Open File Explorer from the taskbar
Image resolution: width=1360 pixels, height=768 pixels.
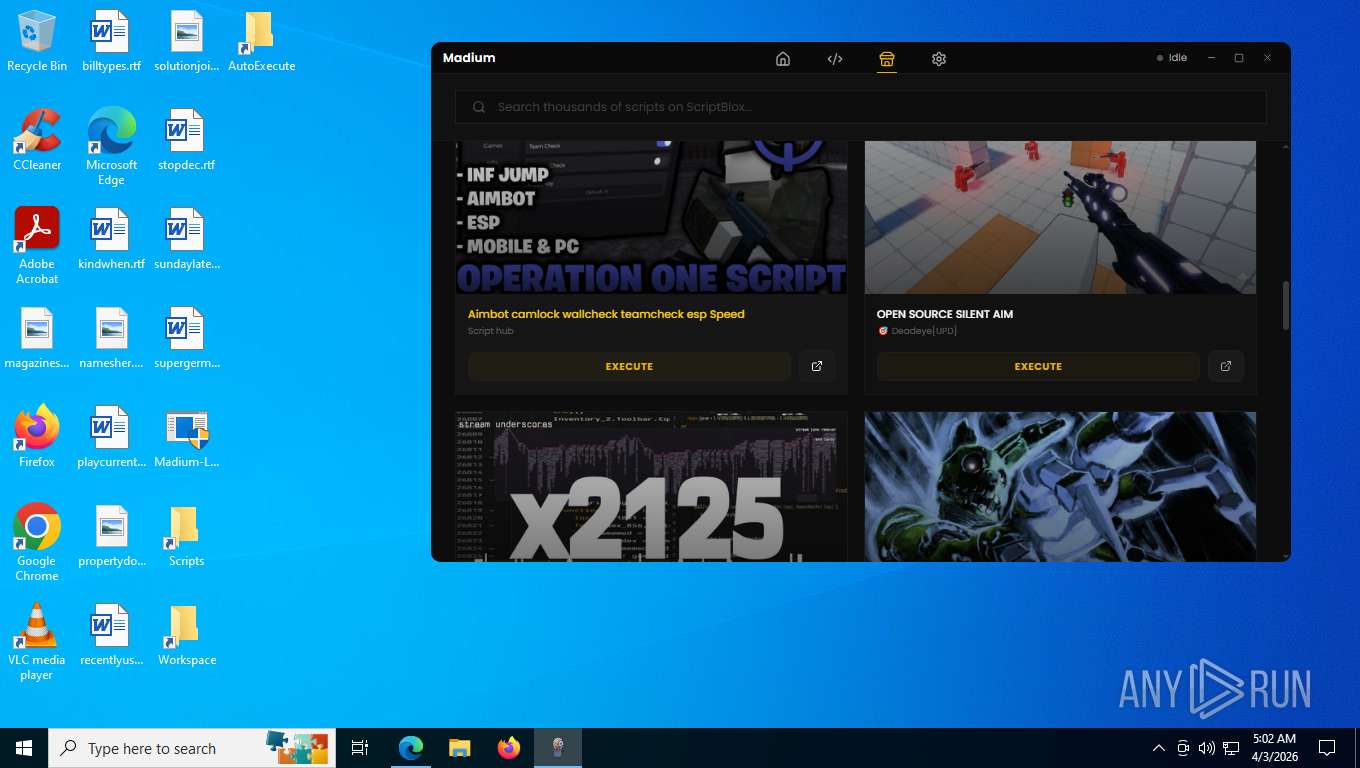[x=459, y=748]
